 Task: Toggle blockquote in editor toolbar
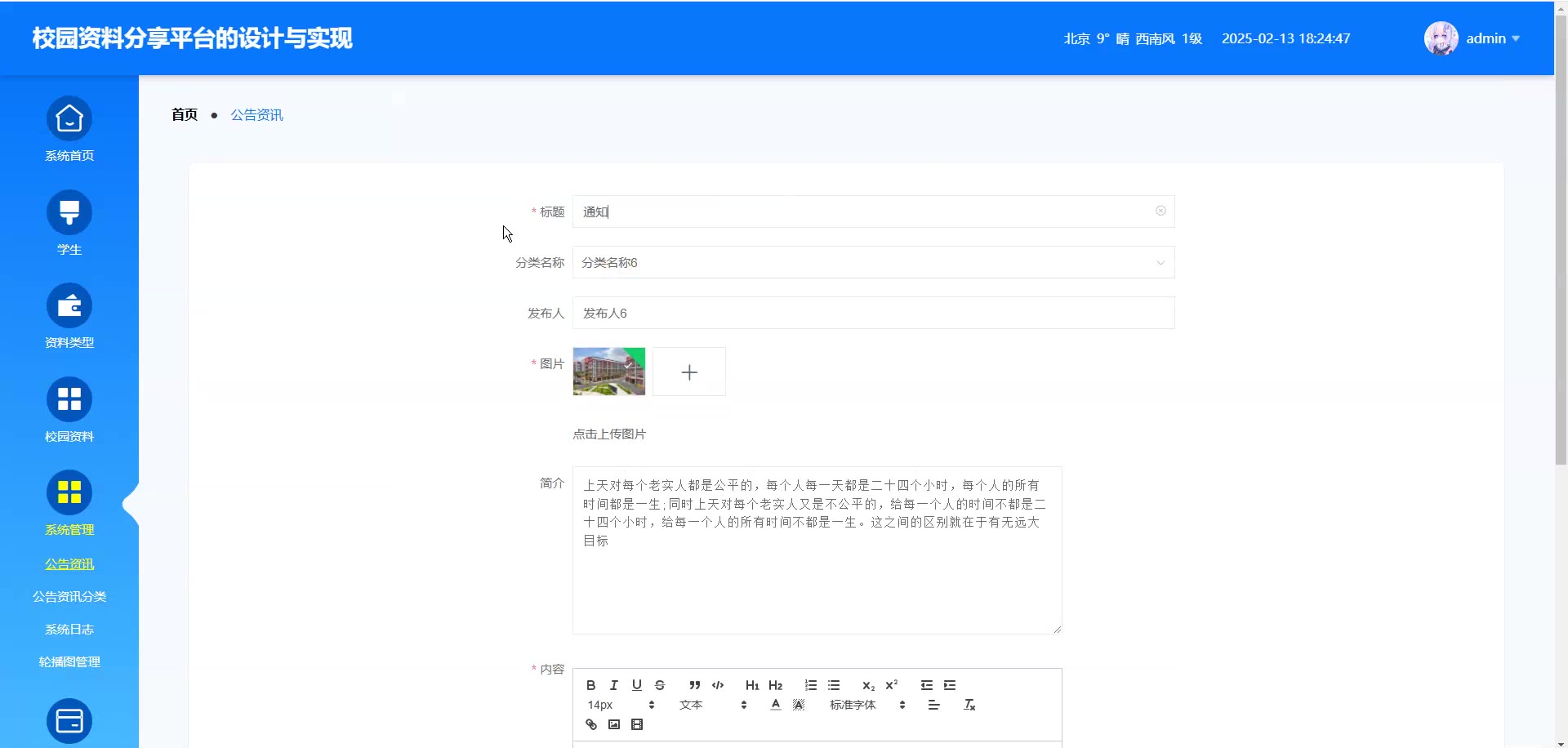click(x=695, y=685)
